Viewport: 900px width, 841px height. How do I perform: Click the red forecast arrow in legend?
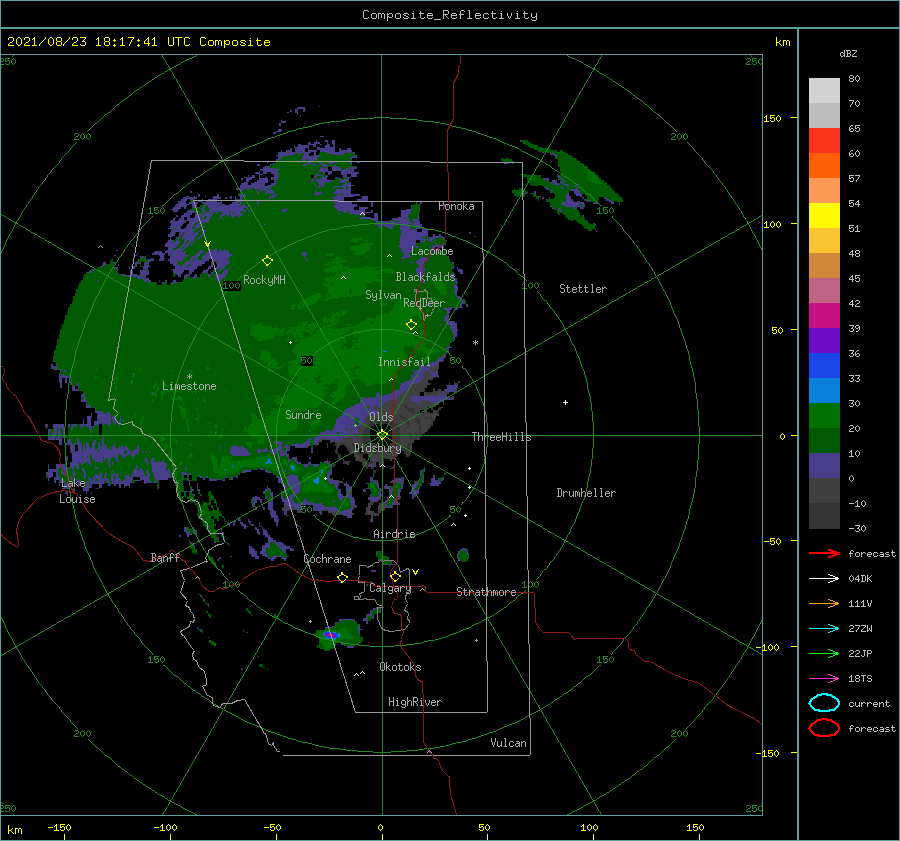(x=824, y=553)
